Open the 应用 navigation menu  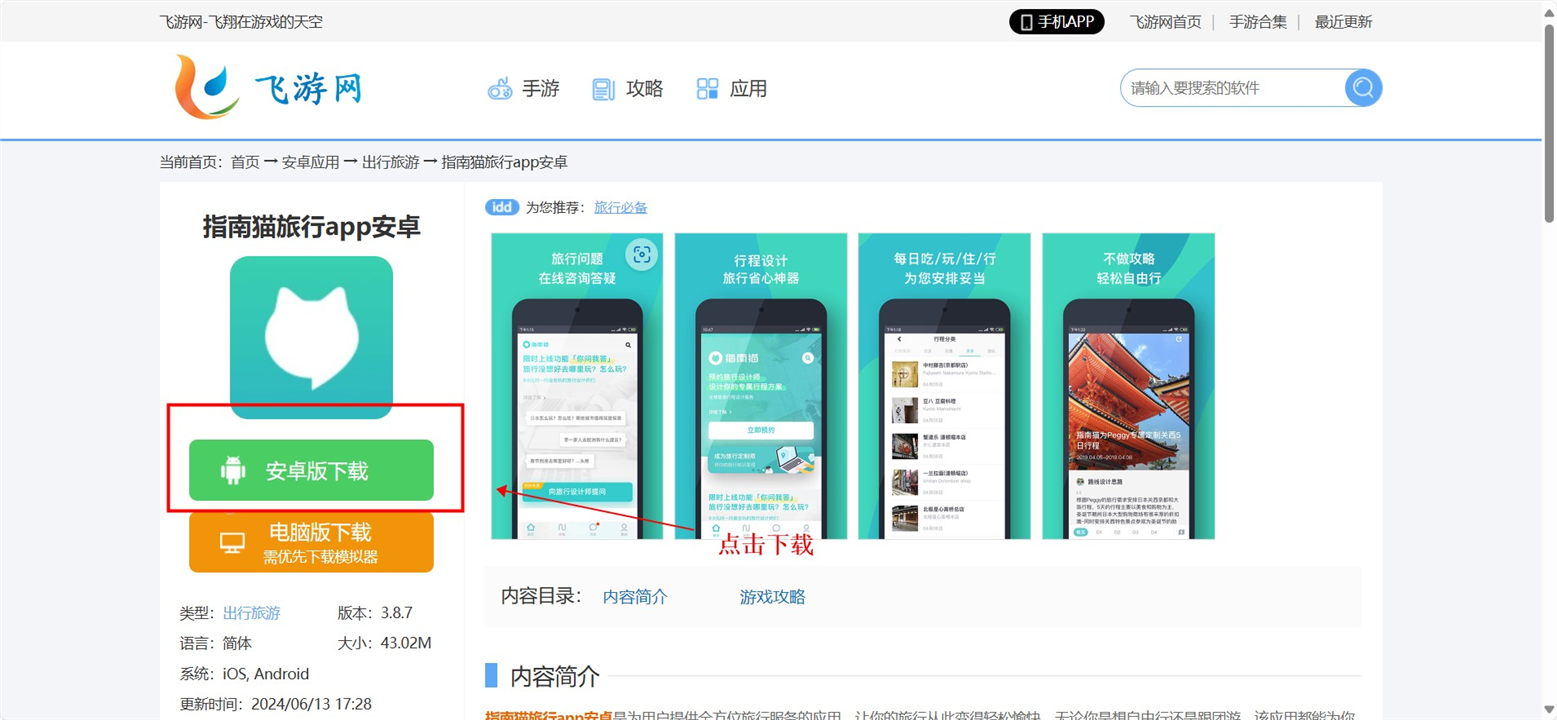coord(731,89)
